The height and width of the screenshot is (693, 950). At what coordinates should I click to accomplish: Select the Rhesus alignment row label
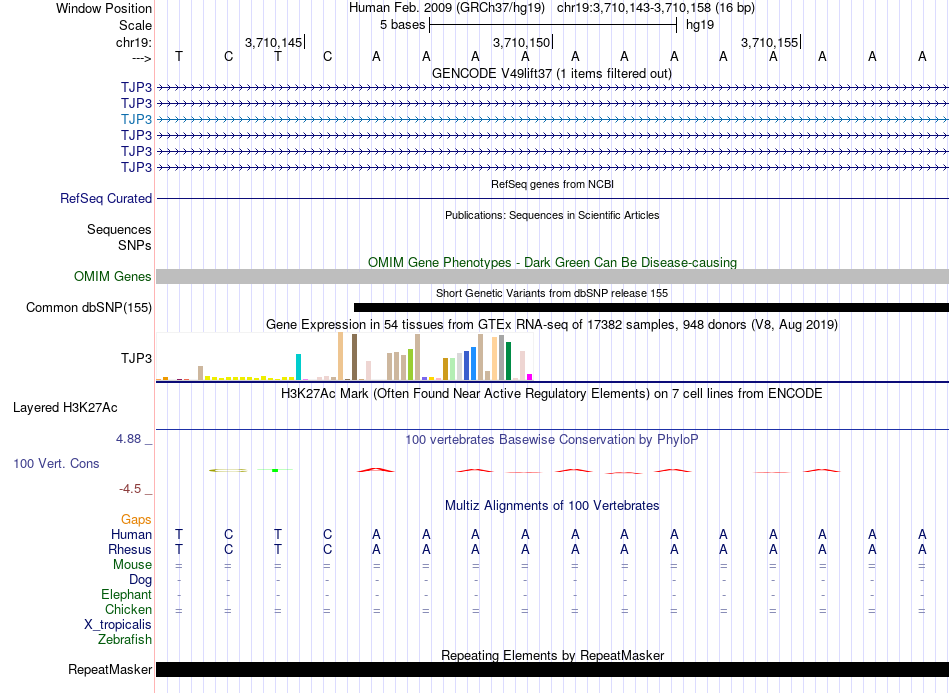pyautogui.click(x=130, y=549)
